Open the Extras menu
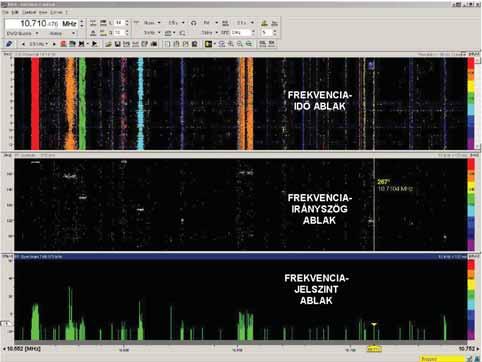Viewport: 482px width, 362px height. 56,12
